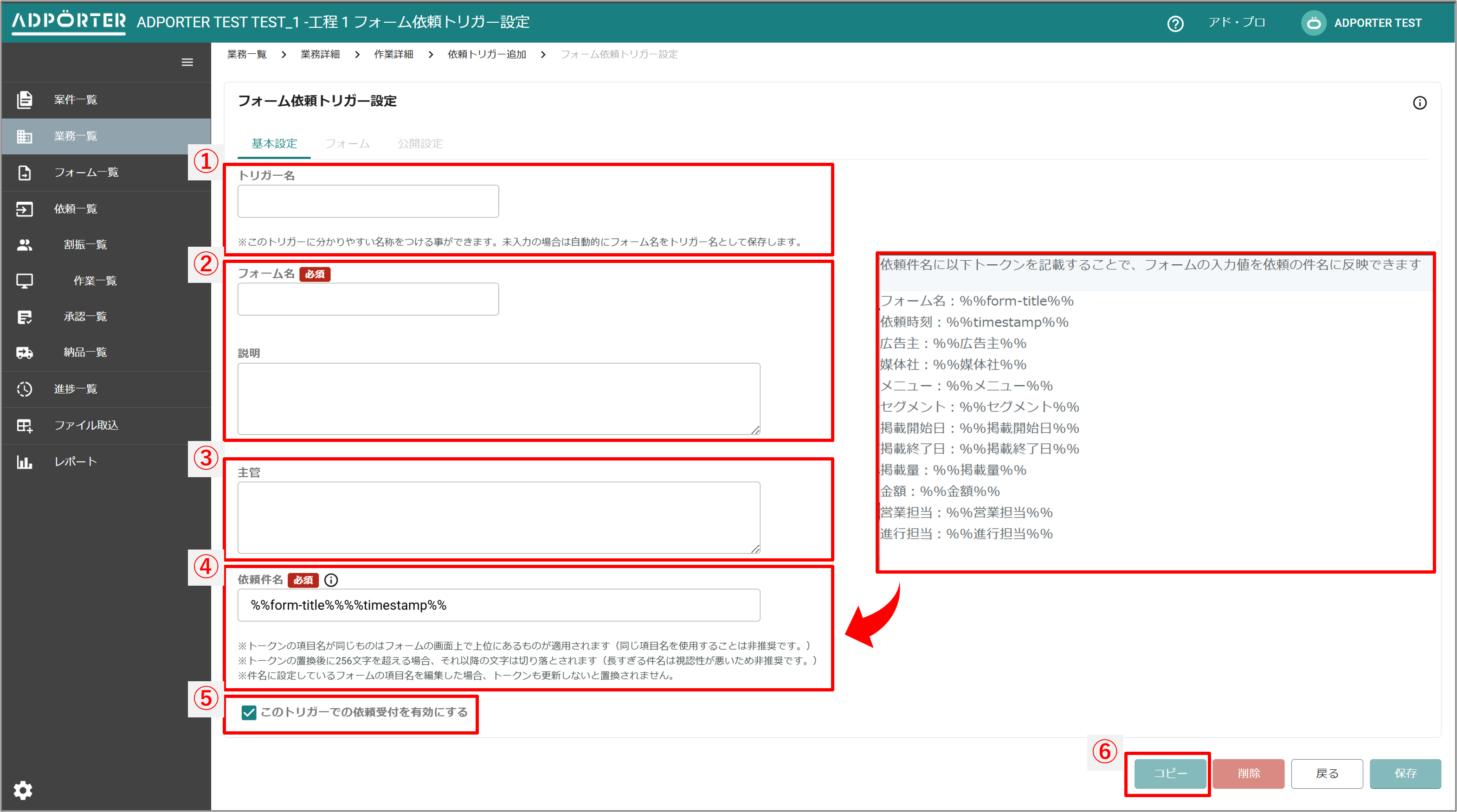Image resolution: width=1457 pixels, height=812 pixels.
Task: Click the 案件一覧 document icon
Action: tap(24, 100)
